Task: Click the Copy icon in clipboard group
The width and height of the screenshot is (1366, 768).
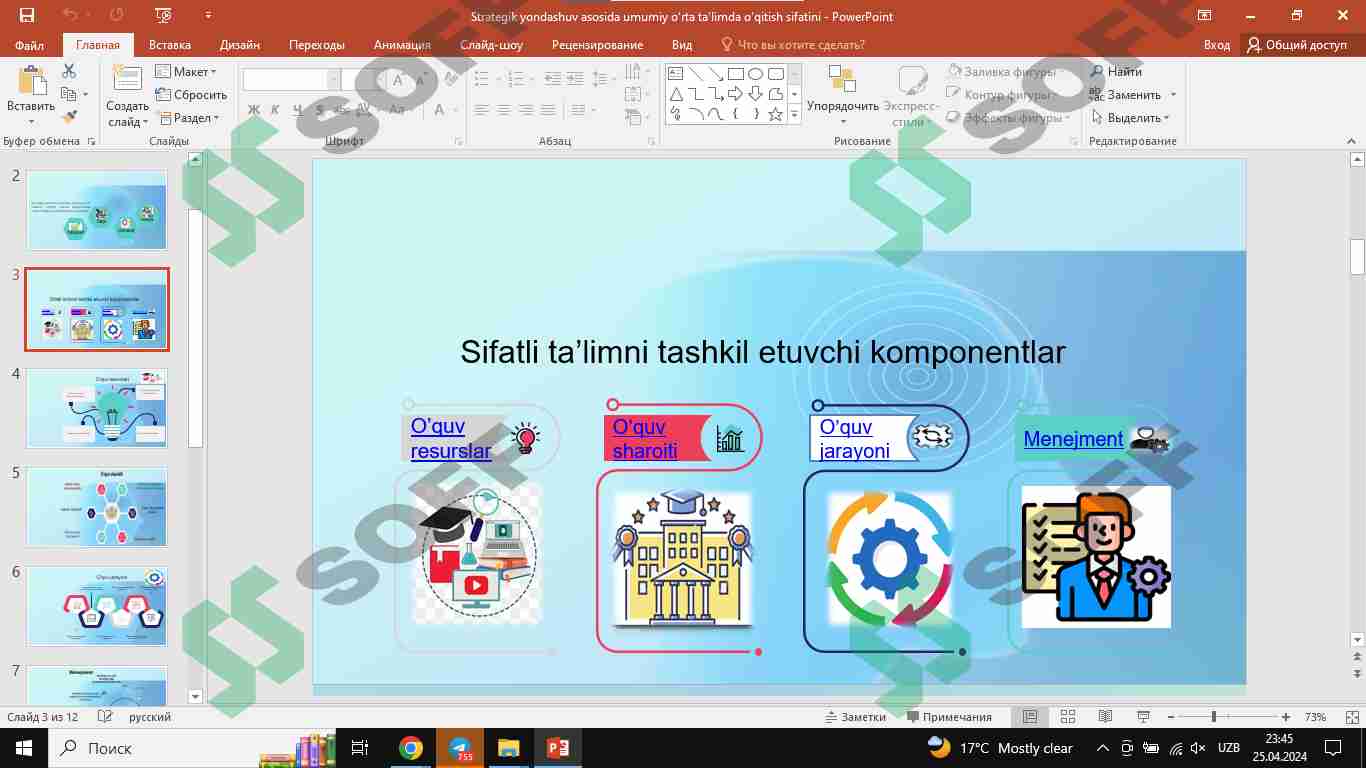Action: 67,94
